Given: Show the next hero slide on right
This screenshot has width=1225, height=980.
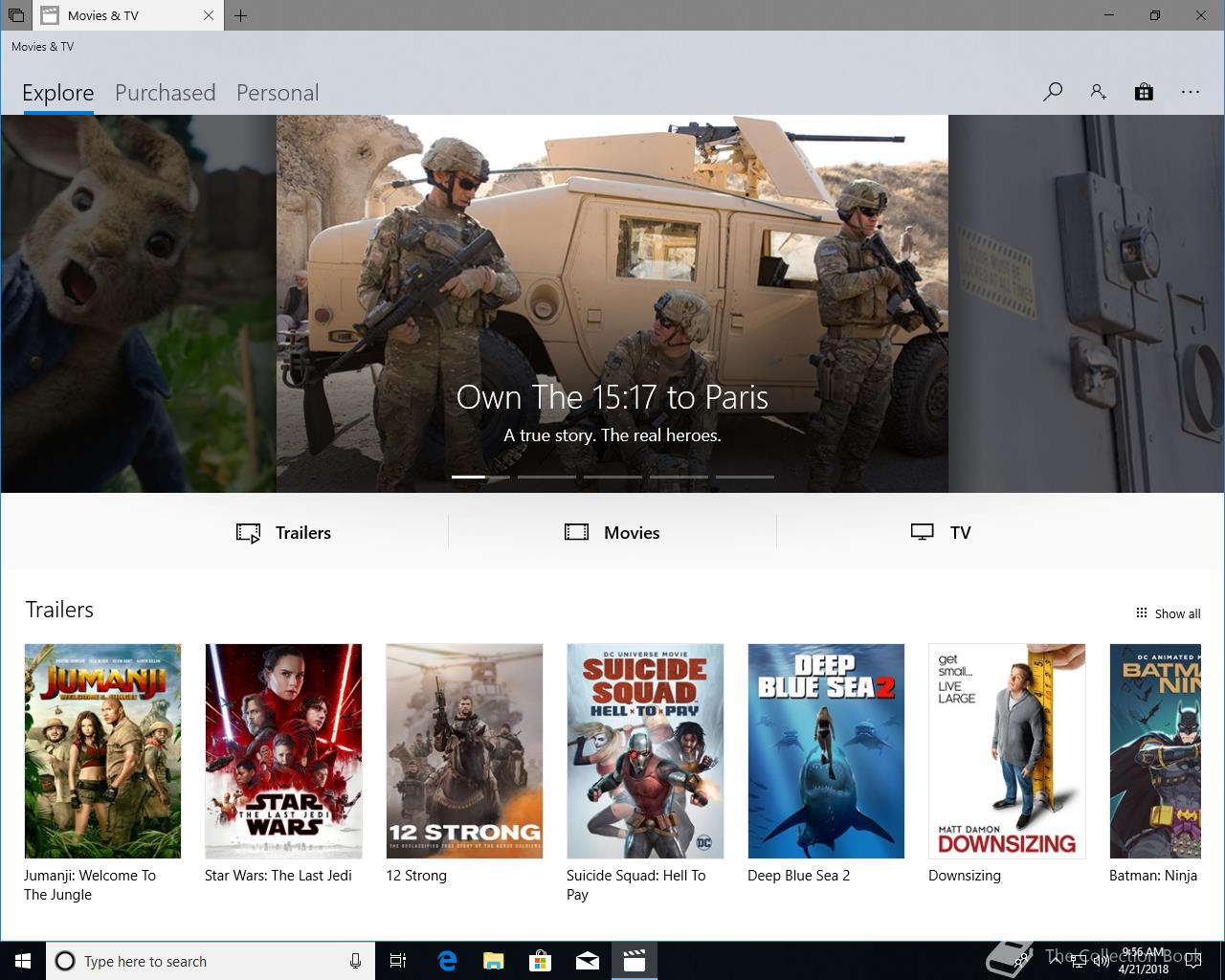Looking at the screenshot, I should pyautogui.click(x=1086, y=303).
